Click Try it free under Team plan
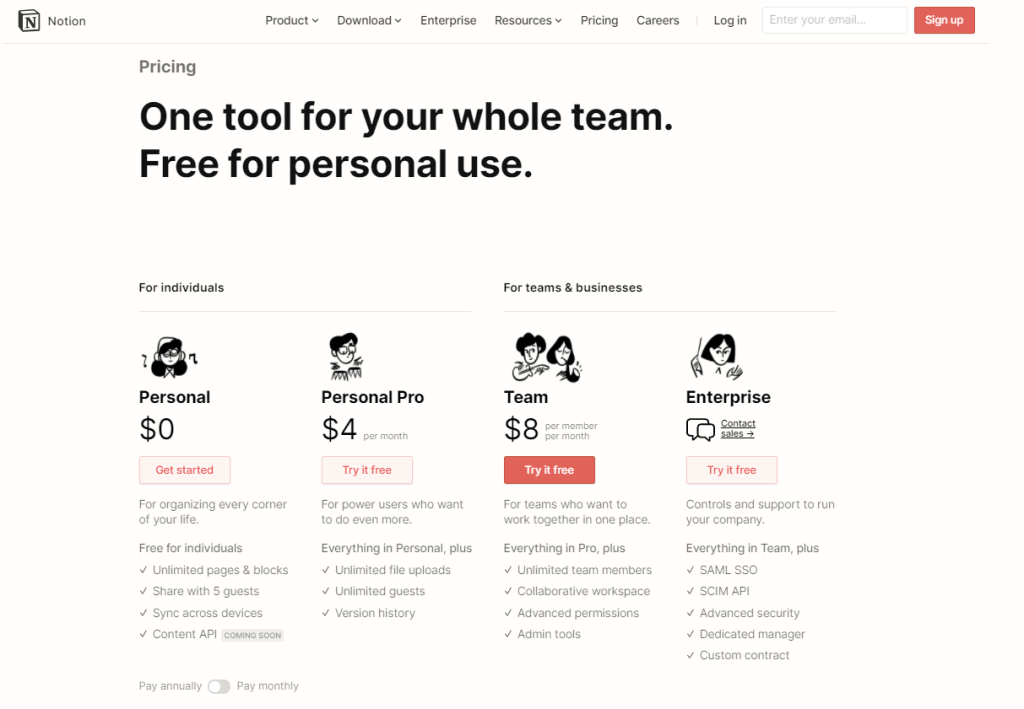1024x709 pixels. tap(549, 470)
